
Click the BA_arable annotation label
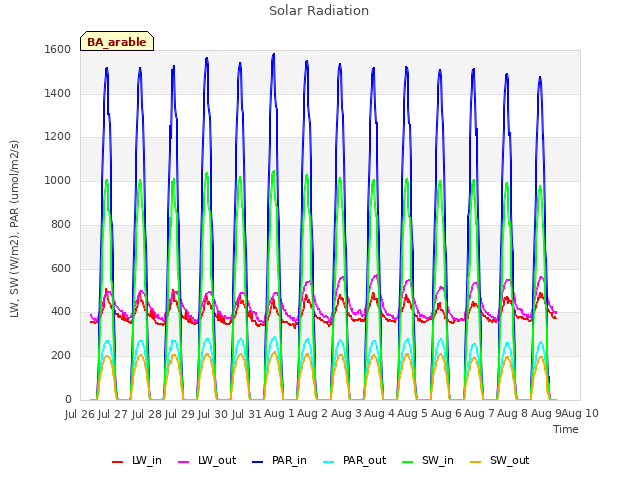click(117, 42)
